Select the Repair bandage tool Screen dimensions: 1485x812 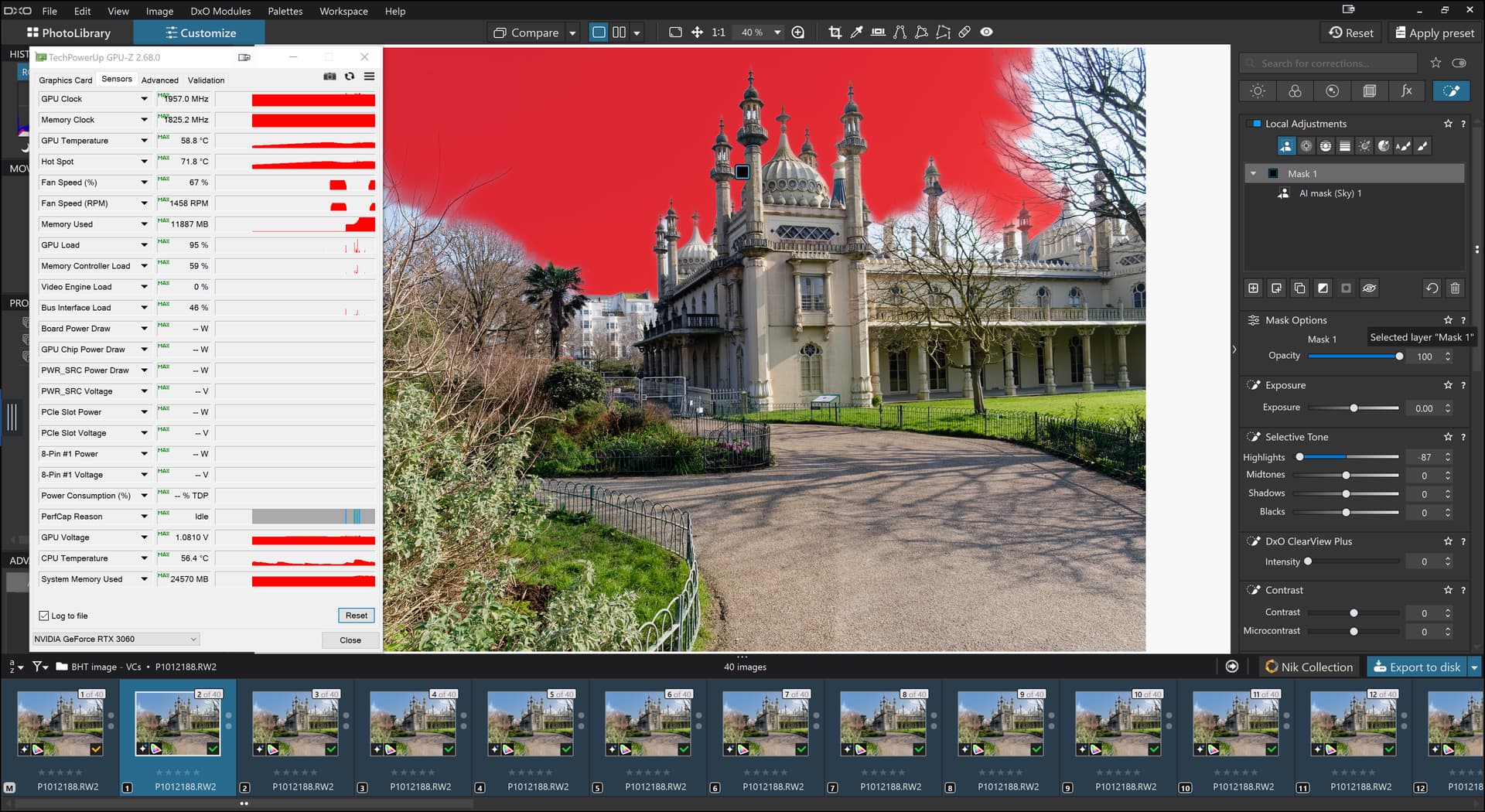(x=964, y=32)
